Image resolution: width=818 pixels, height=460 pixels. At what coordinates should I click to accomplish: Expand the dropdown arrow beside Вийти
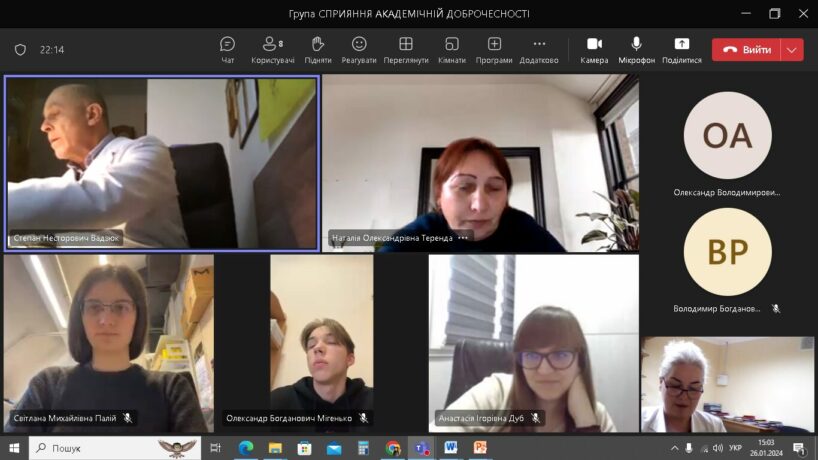click(x=792, y=50)
